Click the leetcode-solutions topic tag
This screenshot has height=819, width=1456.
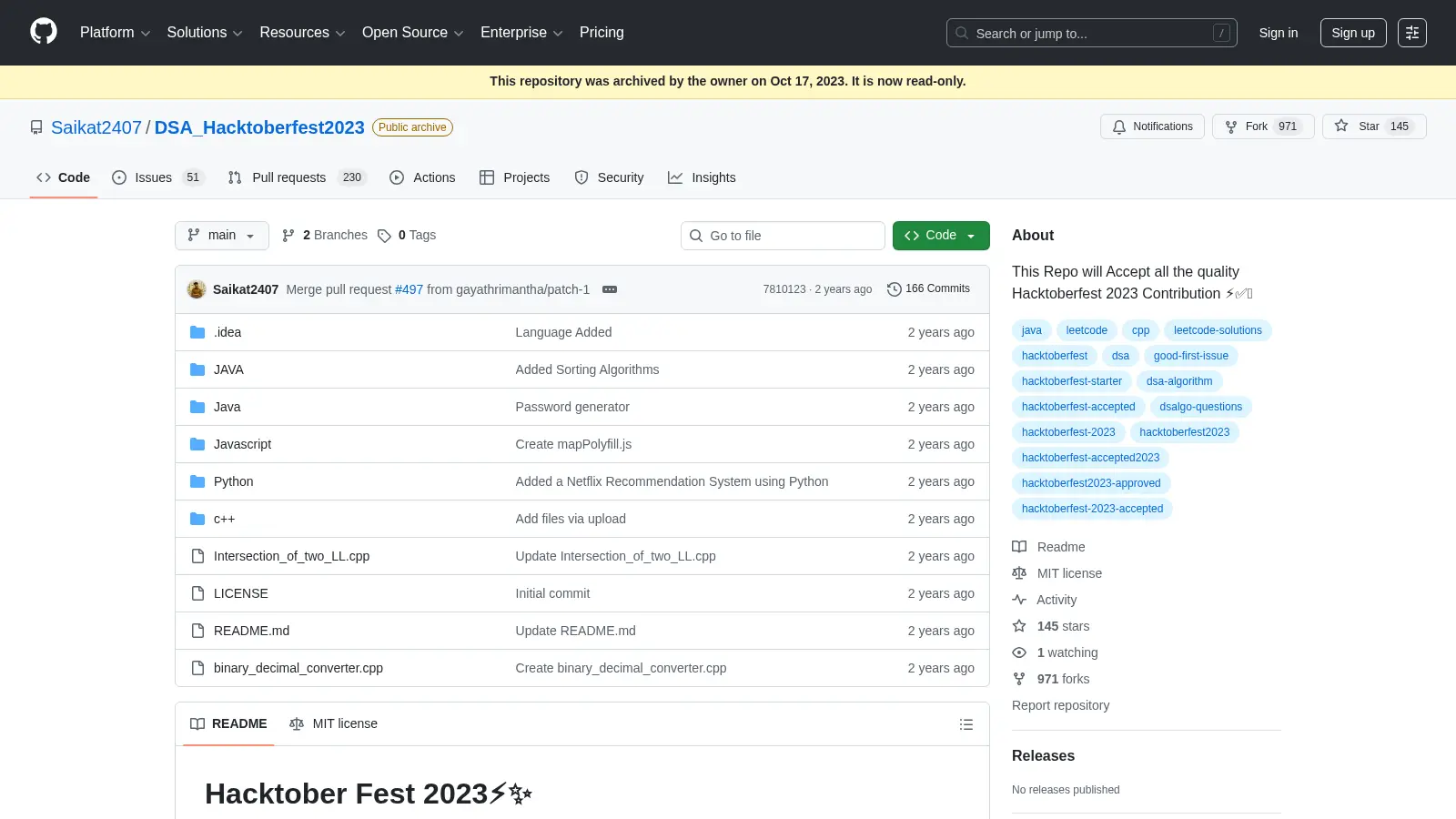pos(1218,330)
